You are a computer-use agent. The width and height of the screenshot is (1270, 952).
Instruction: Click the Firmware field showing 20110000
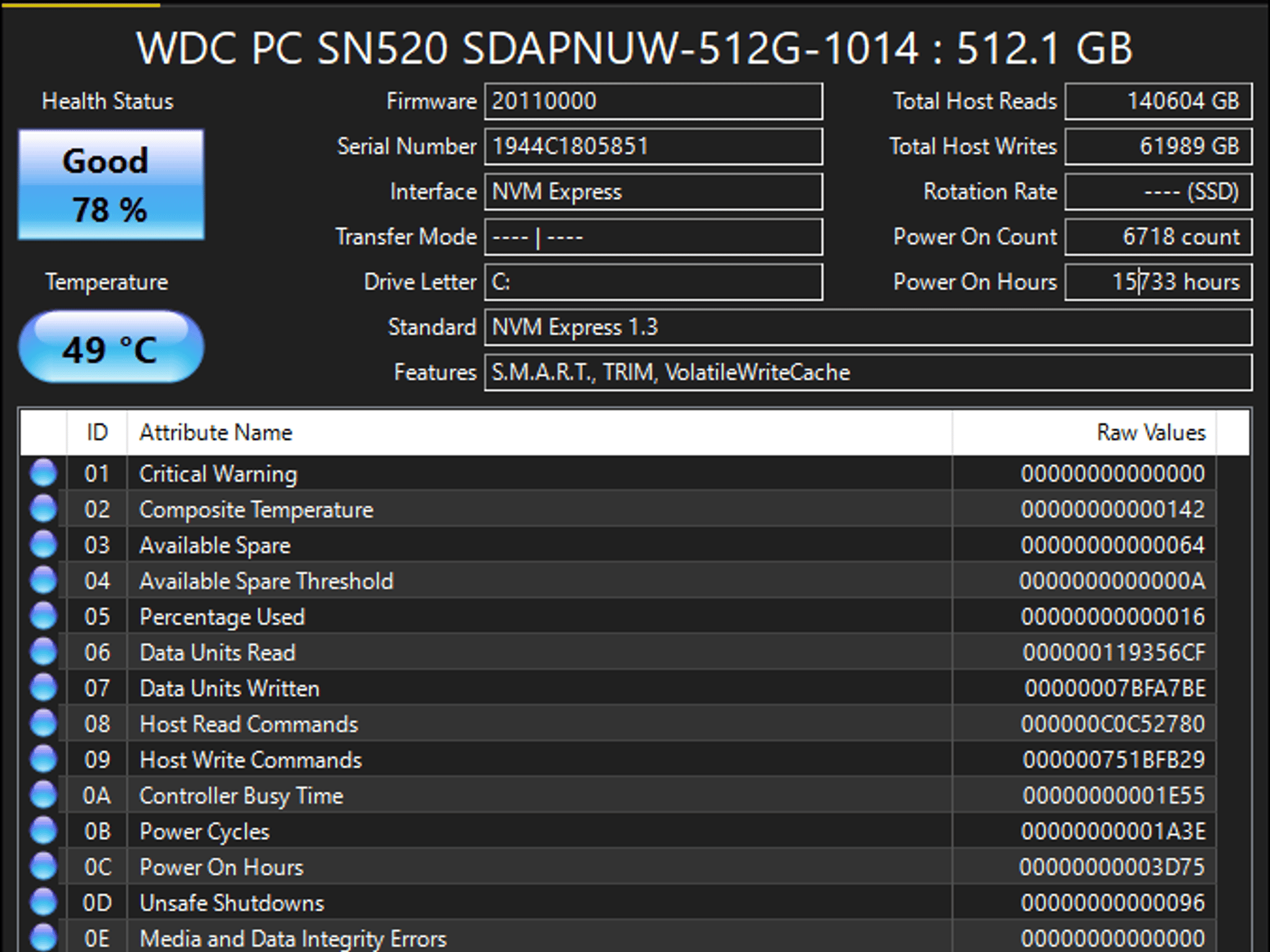click(x=654, y=101)
